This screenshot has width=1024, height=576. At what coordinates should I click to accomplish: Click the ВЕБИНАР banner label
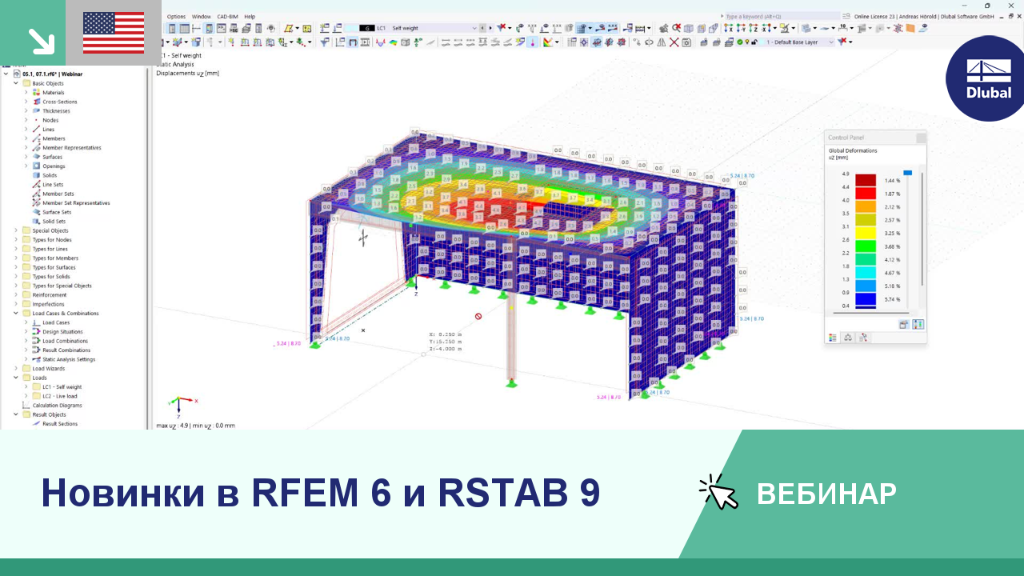(x=826, y=494)
